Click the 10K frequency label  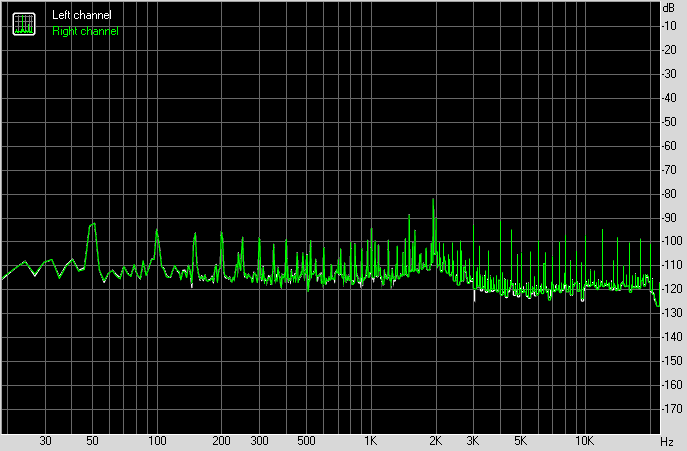(x=584, y=441)
